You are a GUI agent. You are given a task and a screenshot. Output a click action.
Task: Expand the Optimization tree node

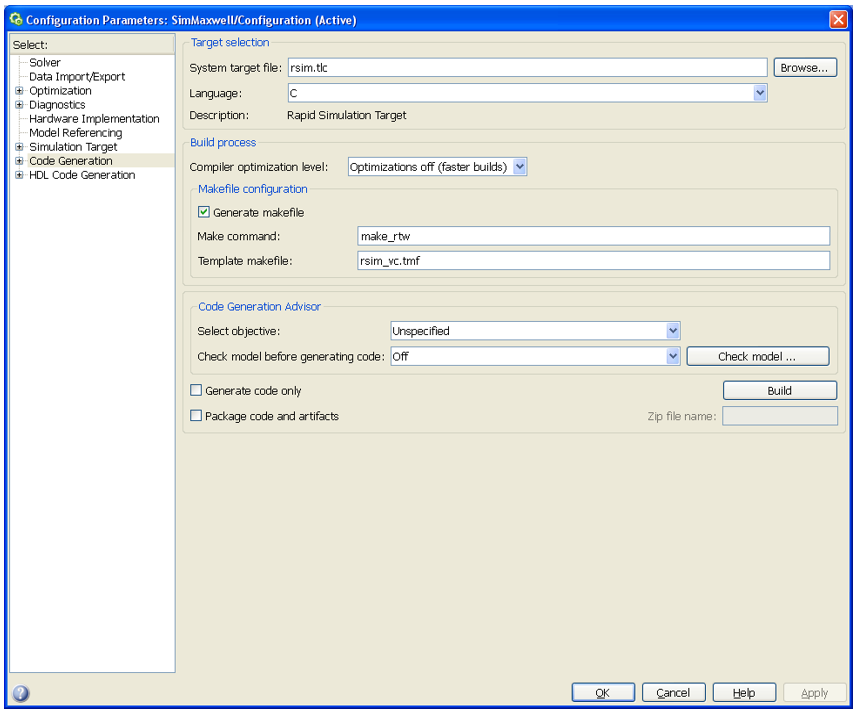19,90
